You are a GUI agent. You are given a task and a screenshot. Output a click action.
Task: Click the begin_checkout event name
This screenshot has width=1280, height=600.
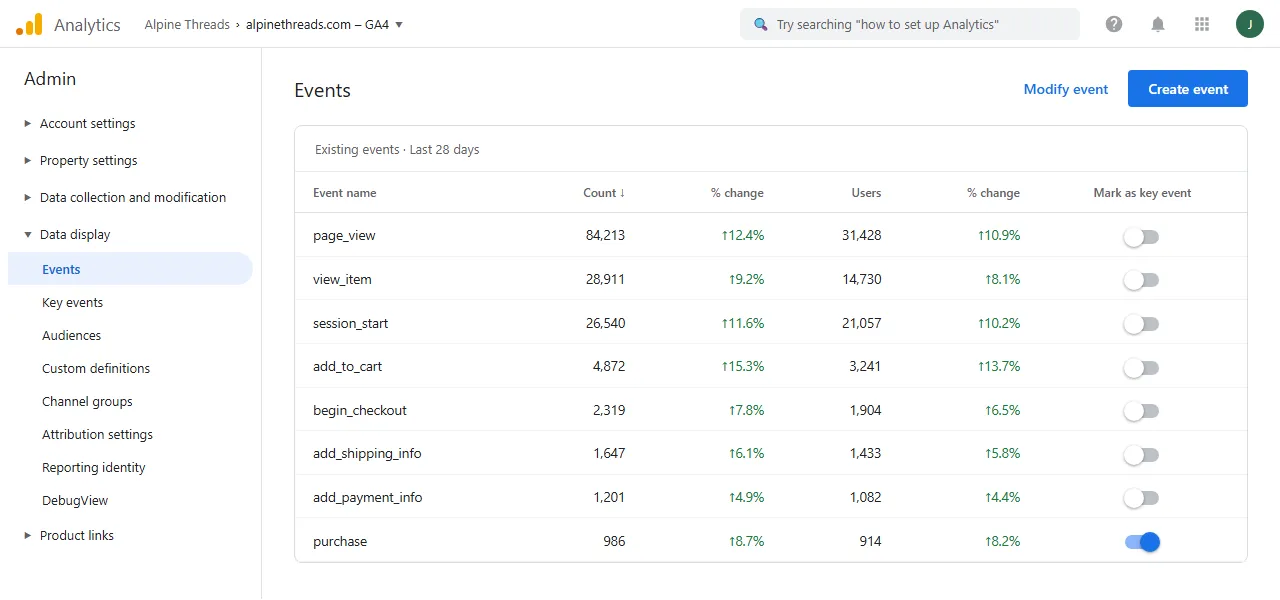360,410
